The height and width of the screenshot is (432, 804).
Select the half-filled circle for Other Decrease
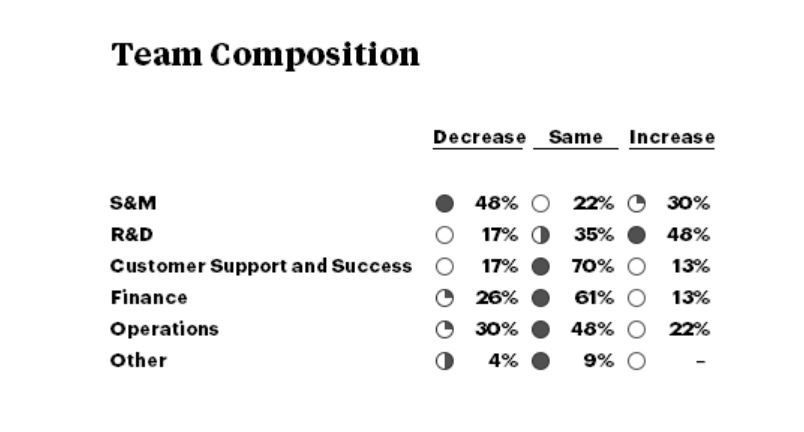click(445, 361)
